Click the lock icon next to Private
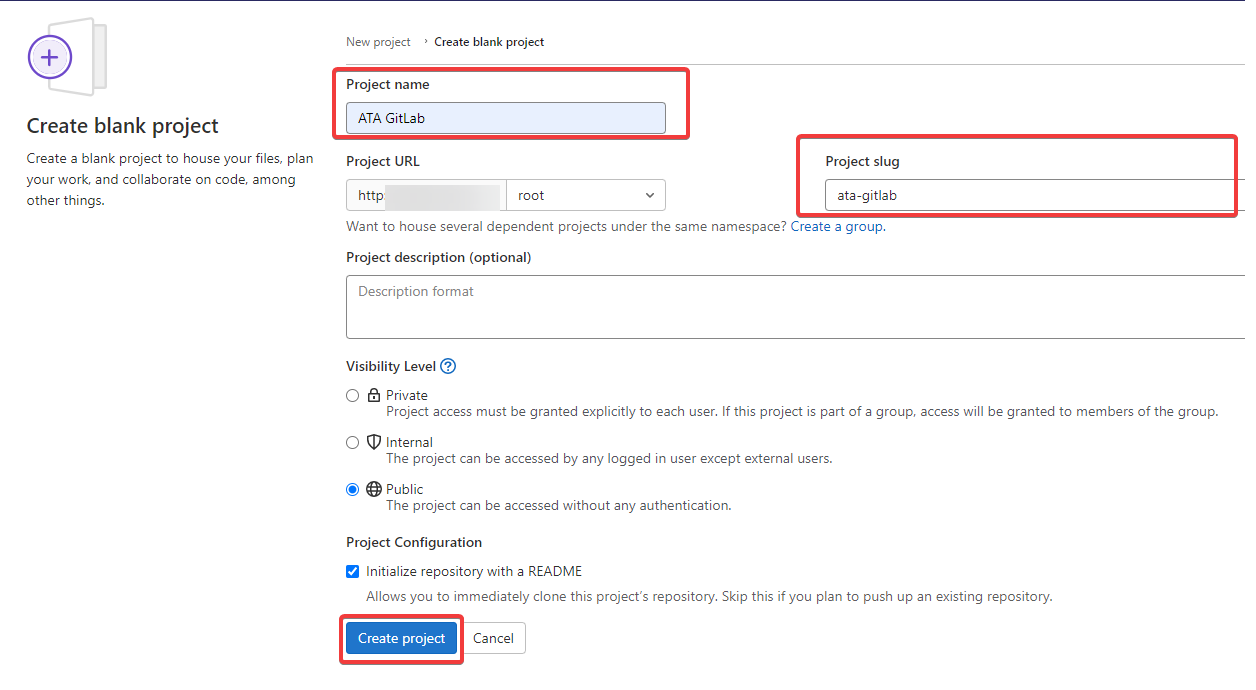Screen dimensions: 1256x690 point(374,395)
